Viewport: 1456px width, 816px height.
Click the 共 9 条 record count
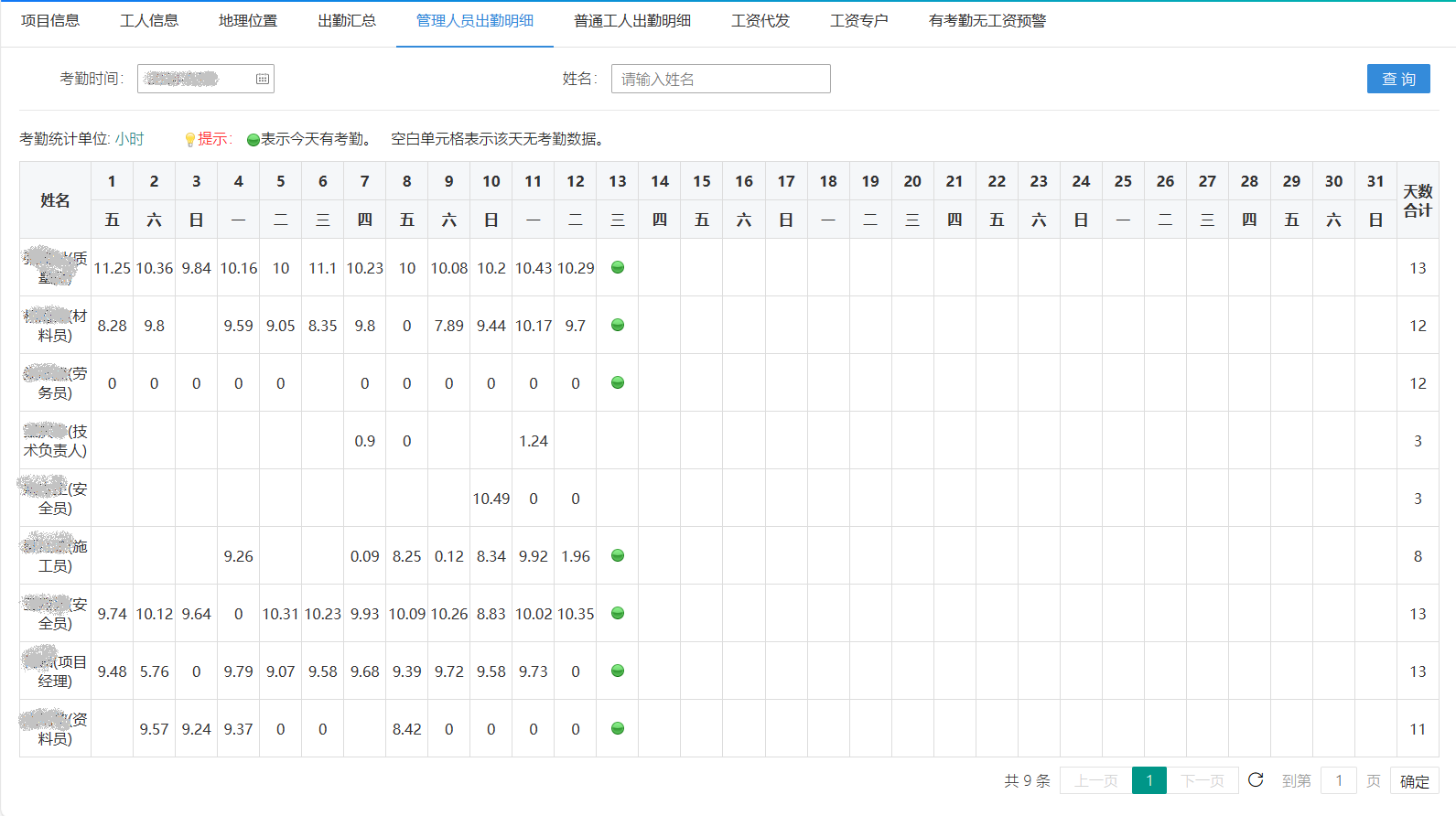click(x=1027, y=780)
